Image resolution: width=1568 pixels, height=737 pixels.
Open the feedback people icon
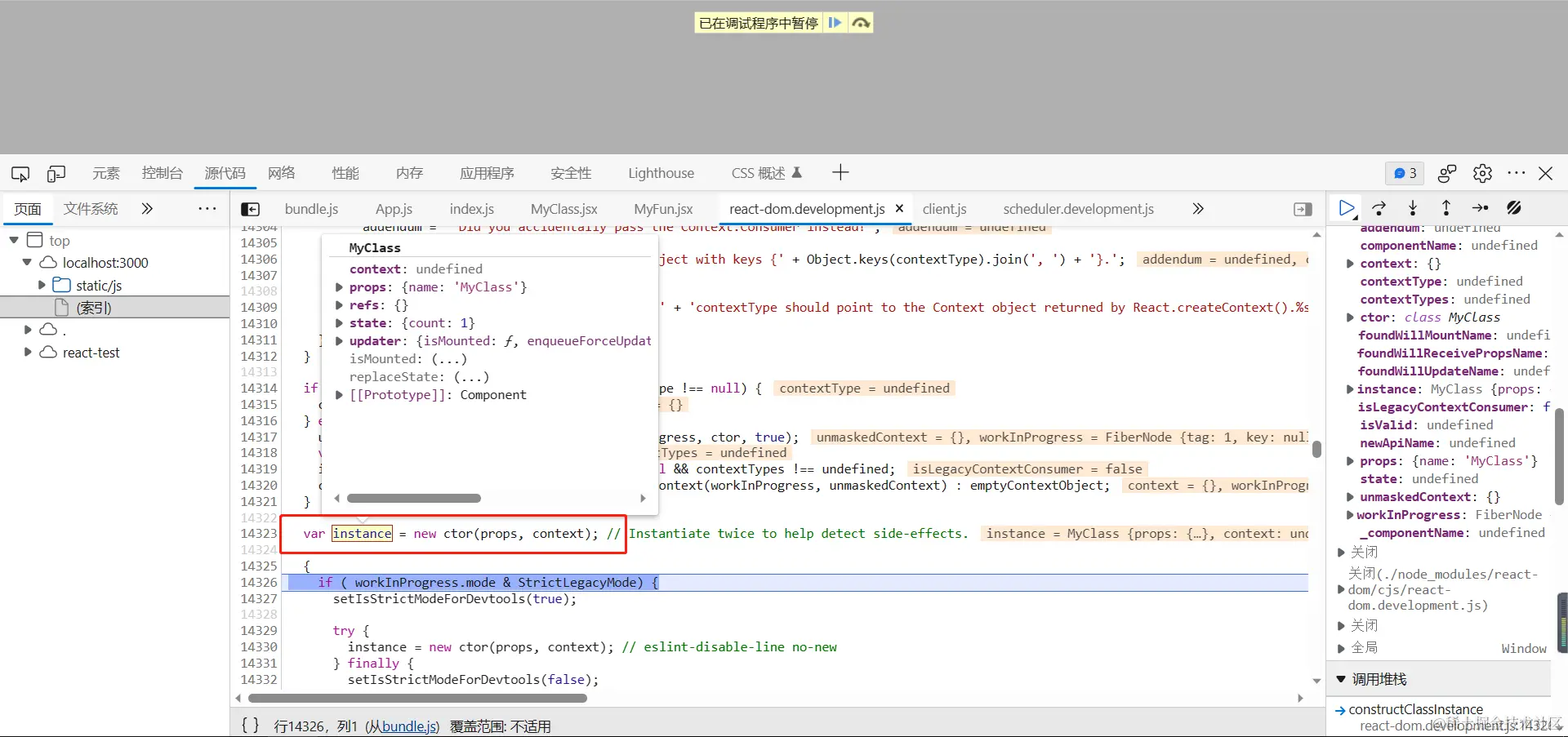point(1447,173)
